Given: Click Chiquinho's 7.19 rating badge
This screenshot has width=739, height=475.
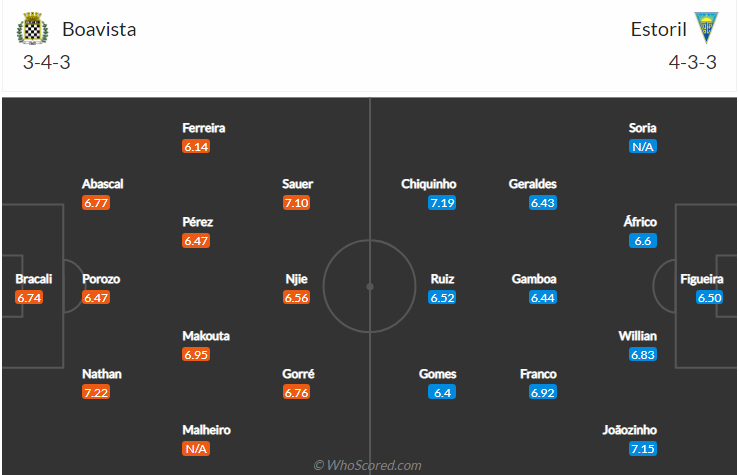Looking at the screenshot, I should click(x=442, y=202).
